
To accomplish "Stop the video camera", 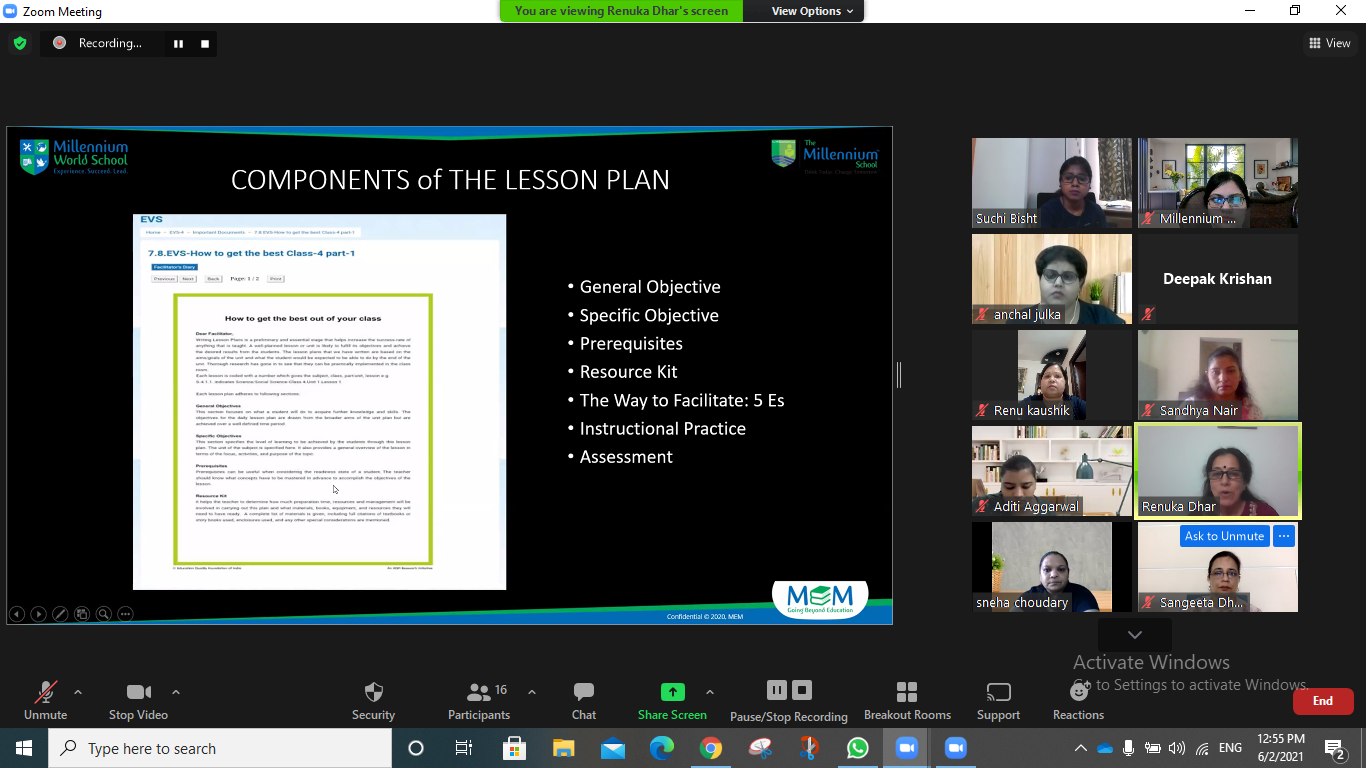I will coord(138,700).
